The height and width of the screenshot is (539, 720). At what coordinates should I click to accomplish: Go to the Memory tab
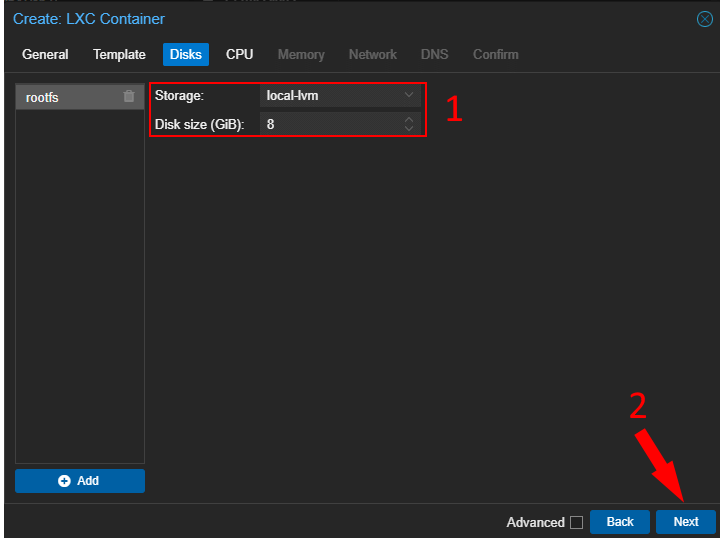point(301,55)
